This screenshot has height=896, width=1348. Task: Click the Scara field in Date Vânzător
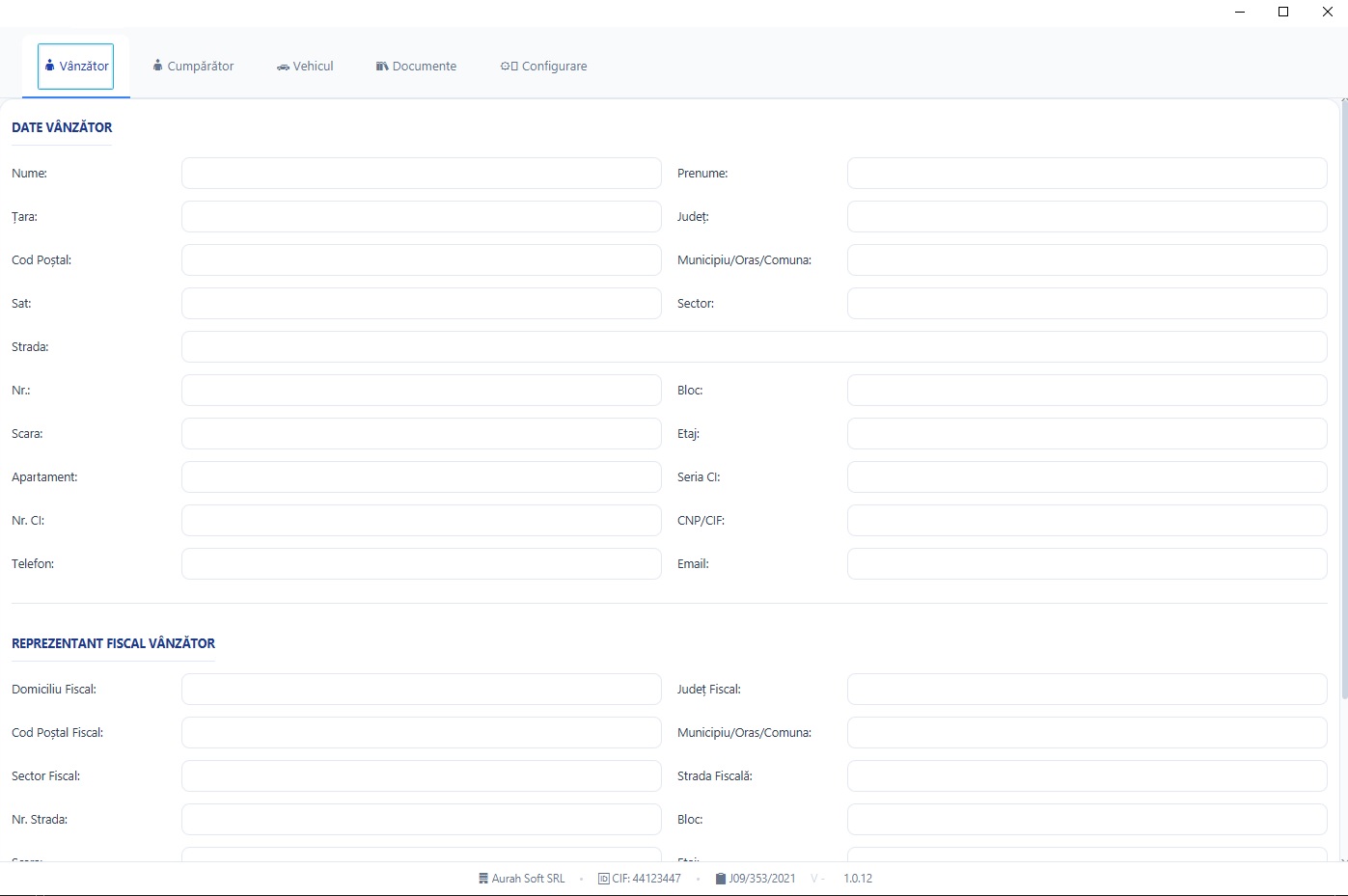[x=422, y=434]
